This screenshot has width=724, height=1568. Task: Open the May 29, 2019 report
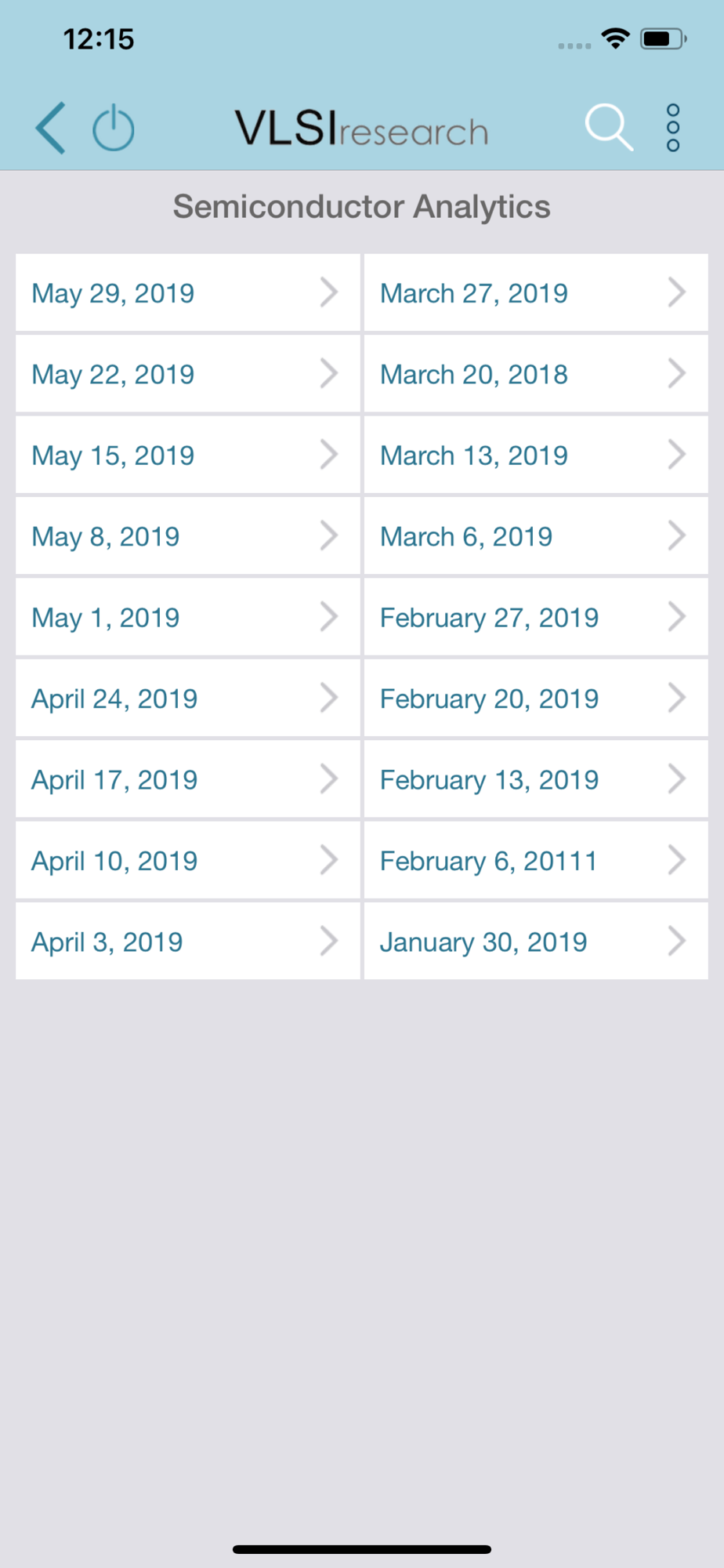[188, 292]
